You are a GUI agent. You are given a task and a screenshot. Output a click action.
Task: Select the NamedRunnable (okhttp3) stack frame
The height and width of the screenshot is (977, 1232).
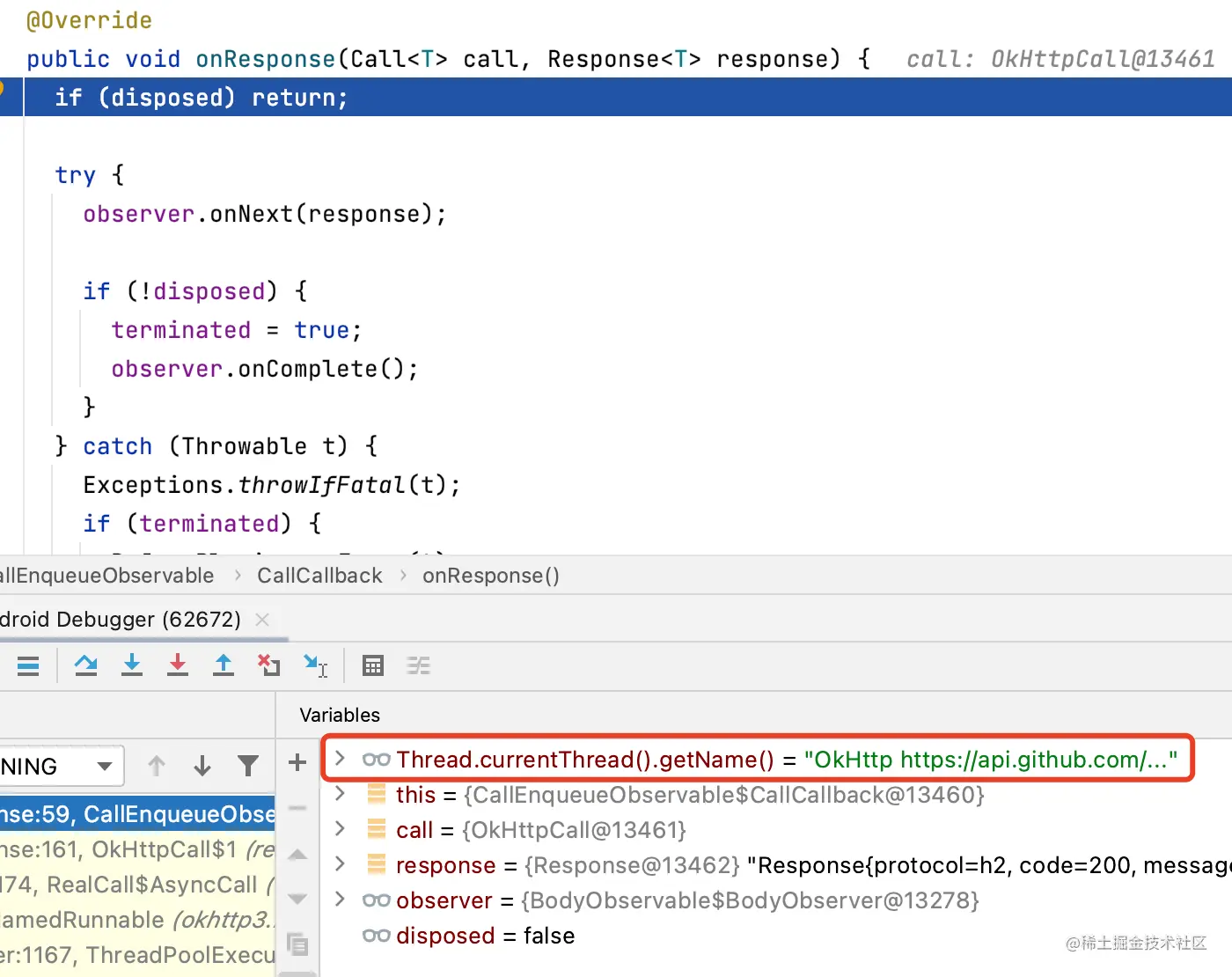[137, 920]
